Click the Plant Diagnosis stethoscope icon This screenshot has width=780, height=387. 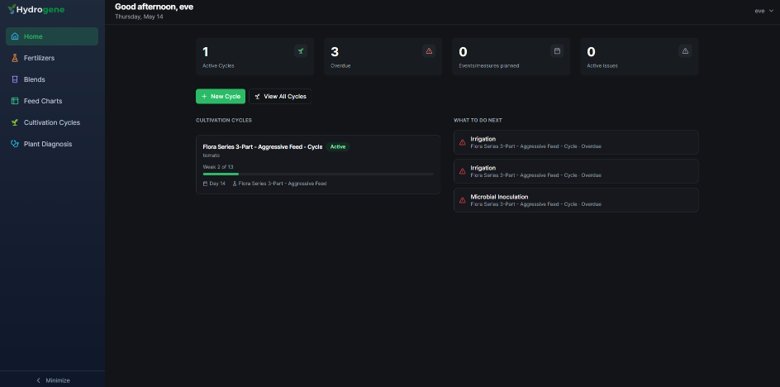(15, 144)
